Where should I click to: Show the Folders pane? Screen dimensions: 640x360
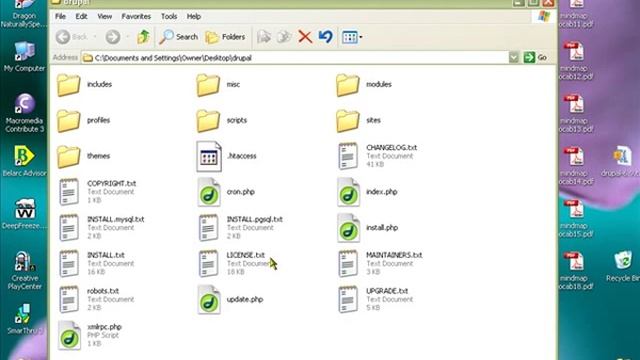225,37
